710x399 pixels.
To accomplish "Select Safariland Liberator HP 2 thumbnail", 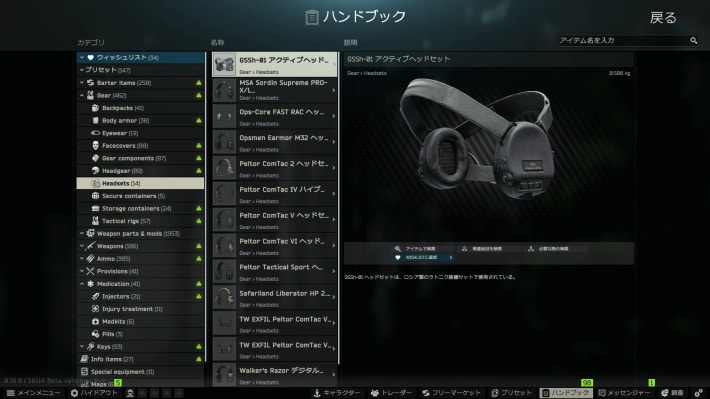I will (x=224, y=297).
